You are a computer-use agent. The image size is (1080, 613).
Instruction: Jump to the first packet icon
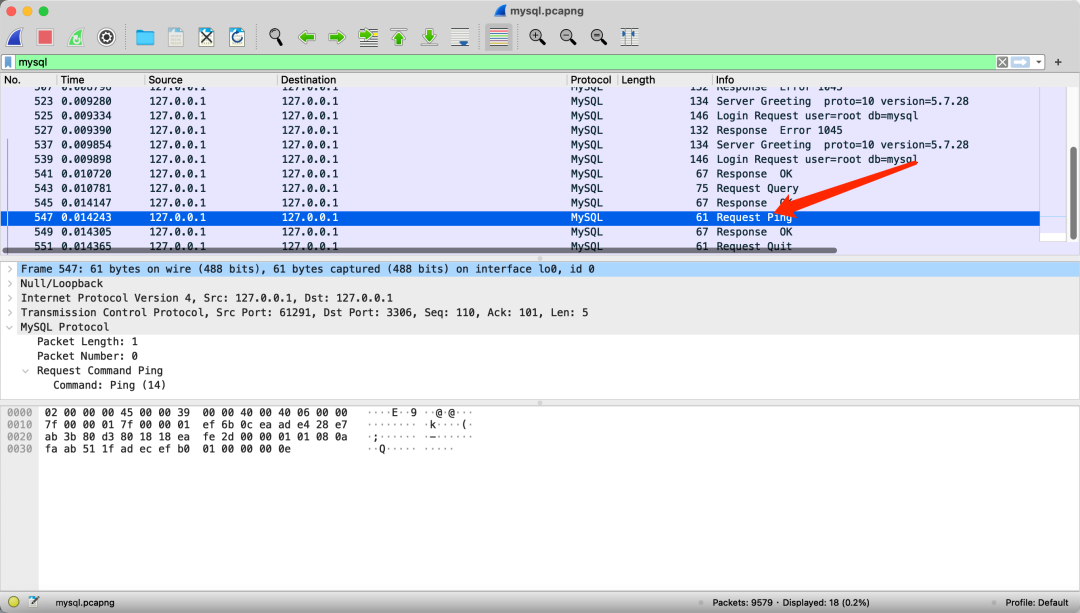coord(399,37)
